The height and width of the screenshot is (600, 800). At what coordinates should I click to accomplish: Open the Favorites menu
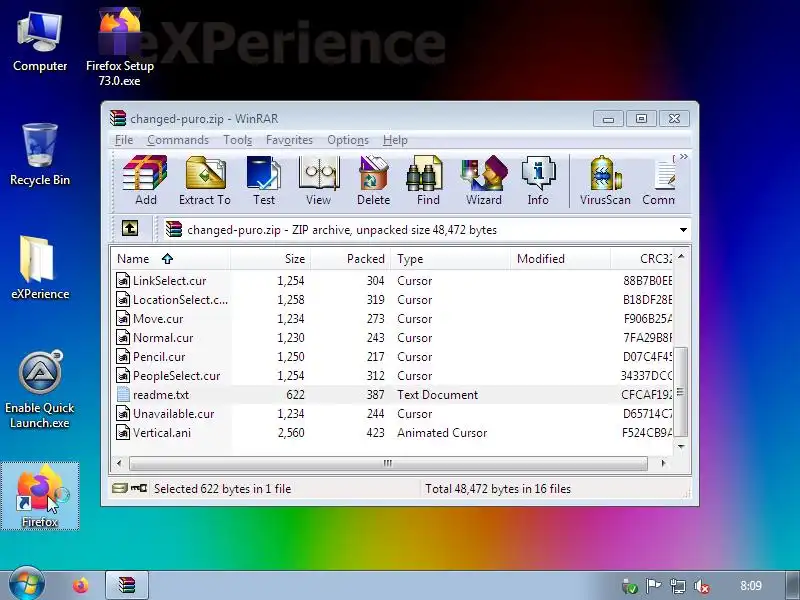pyautogui.click(x=289, y=140)
